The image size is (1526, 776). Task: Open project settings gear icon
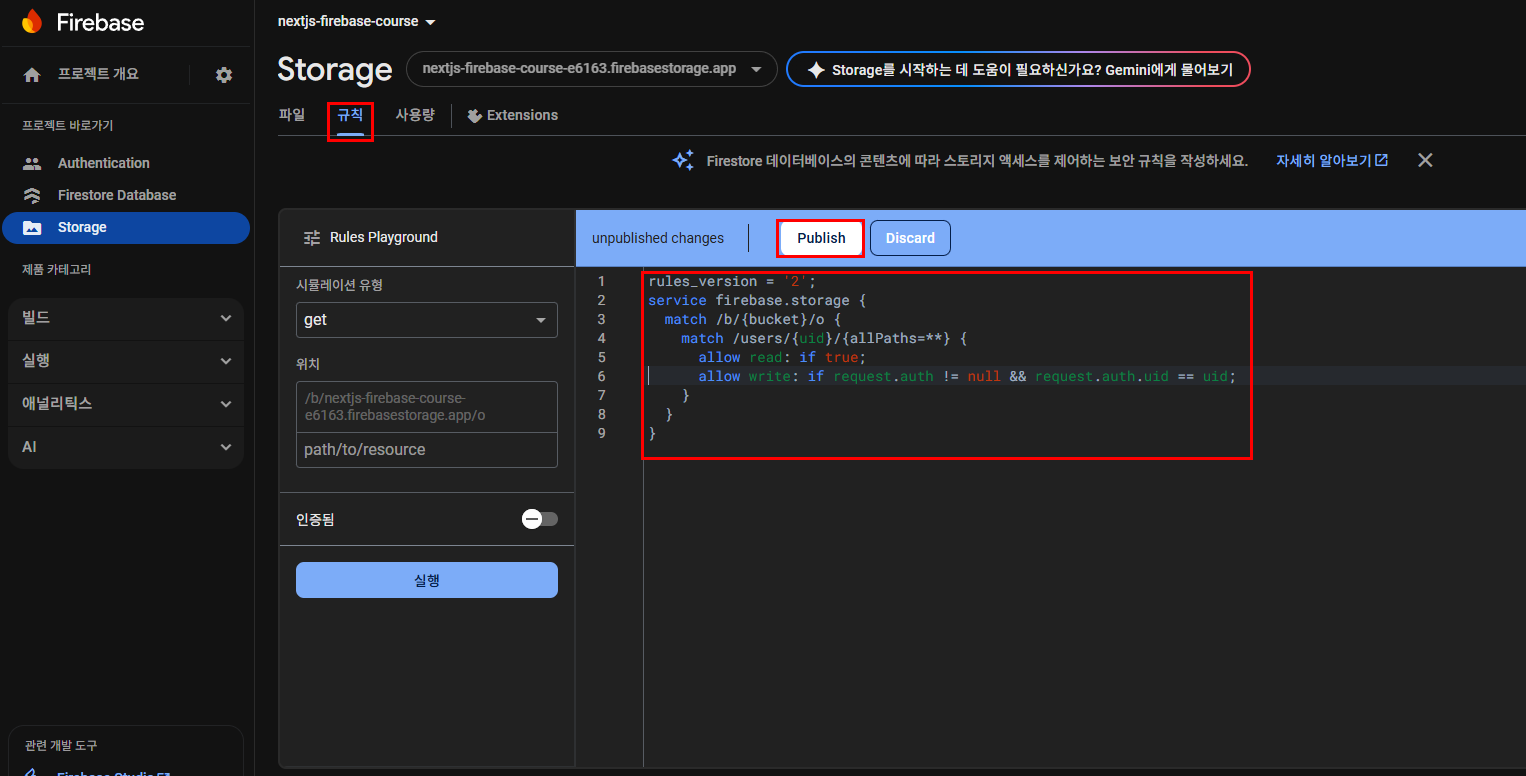point(224,75)
